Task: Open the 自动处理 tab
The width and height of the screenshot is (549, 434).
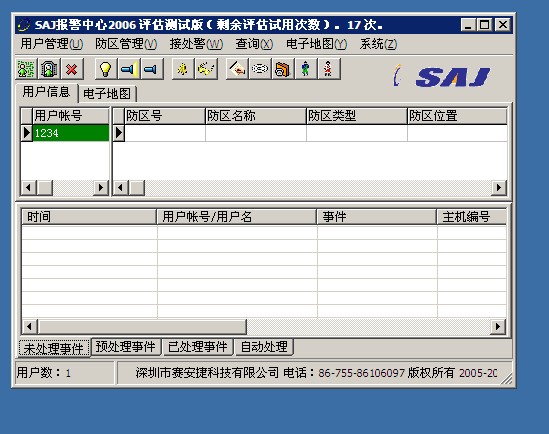Action: coord(264,347)
